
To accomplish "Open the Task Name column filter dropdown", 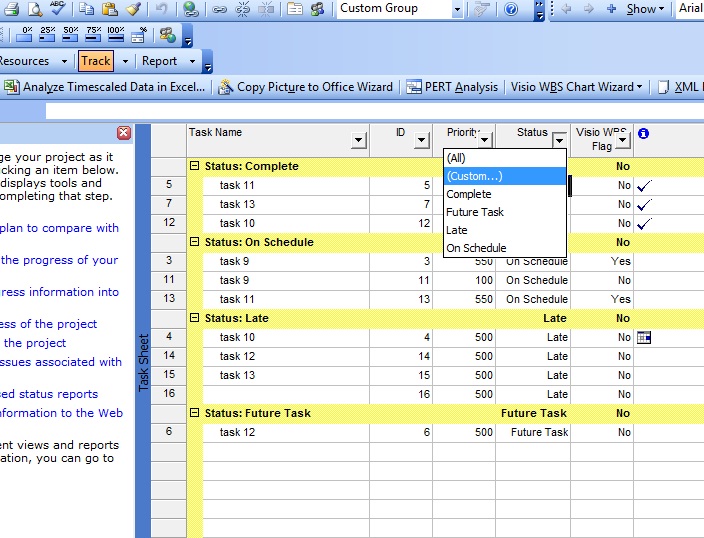I will click(x=358, y=141).
